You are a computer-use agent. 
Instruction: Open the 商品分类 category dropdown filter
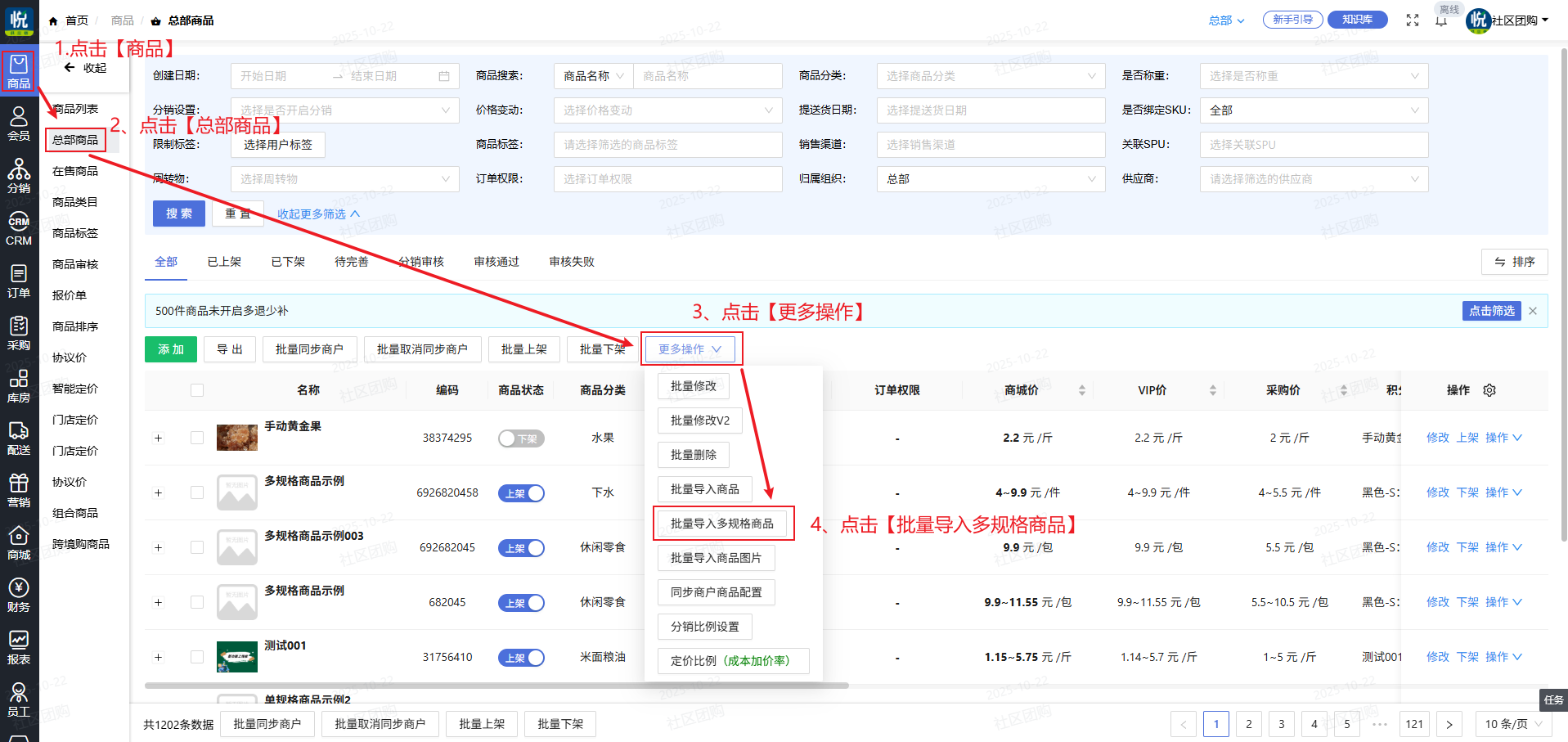coord(990,76)
